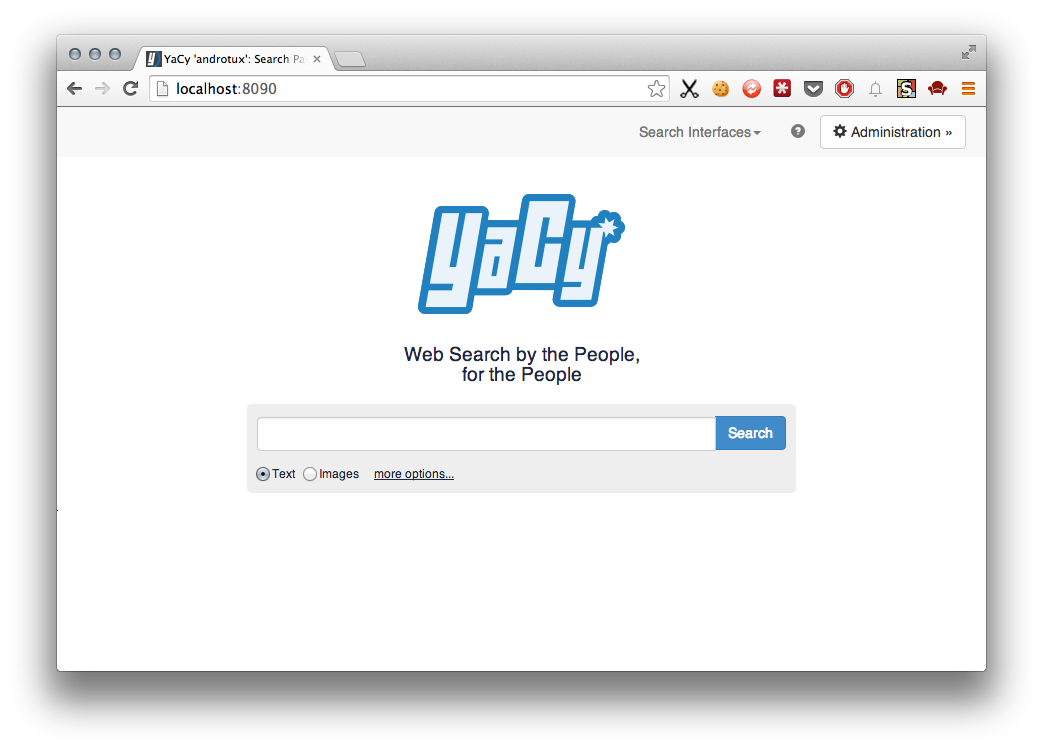
Task: Bookmark page with the star icon
Action: [x=656, y=89]
